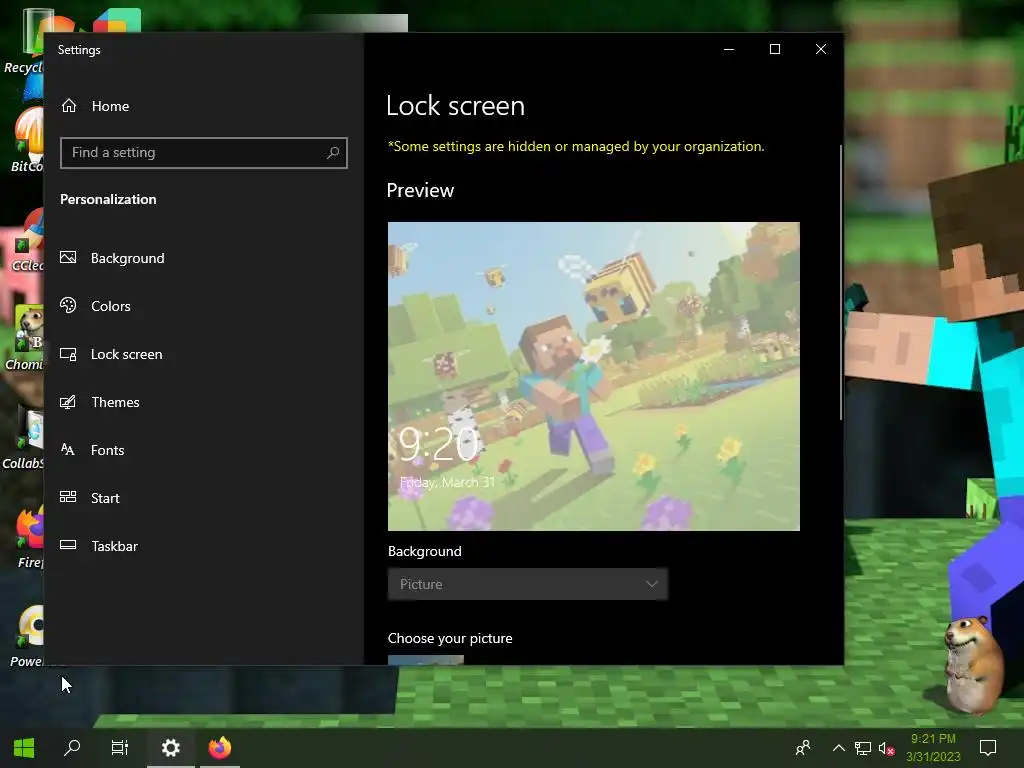Click the Start tiles icon in the sidebar
This screenshot has height=768, width=1024.
[x=68, y=497]
